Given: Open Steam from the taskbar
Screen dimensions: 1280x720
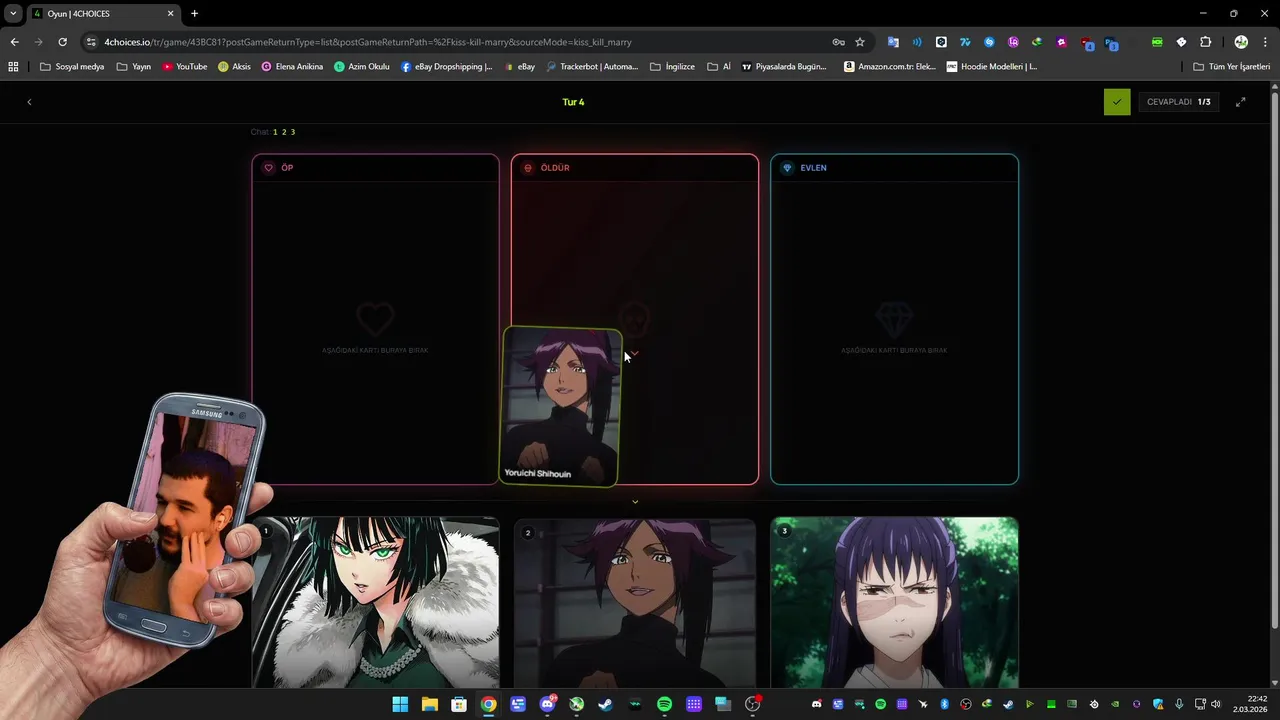Looking at the screenshot, I should (605, 704).
